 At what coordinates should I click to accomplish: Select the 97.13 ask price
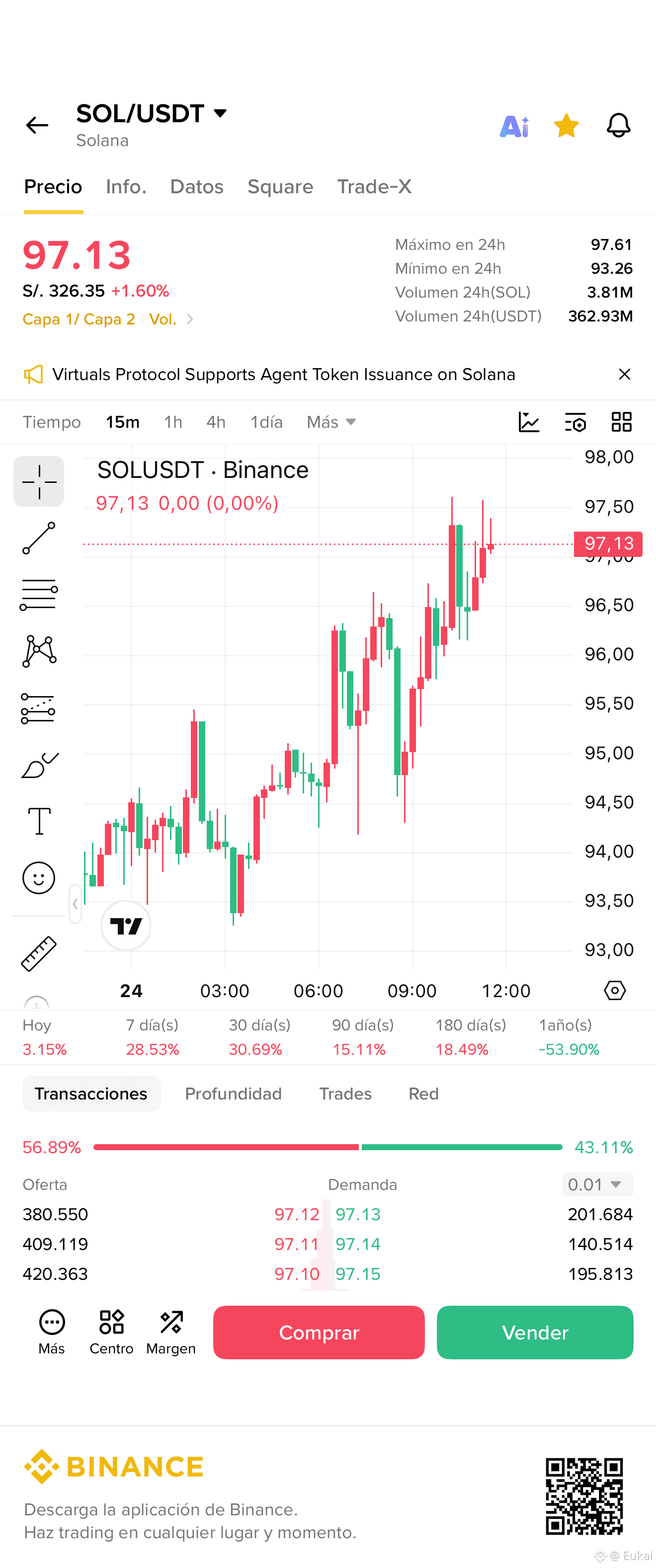[x=358, y=1214]
